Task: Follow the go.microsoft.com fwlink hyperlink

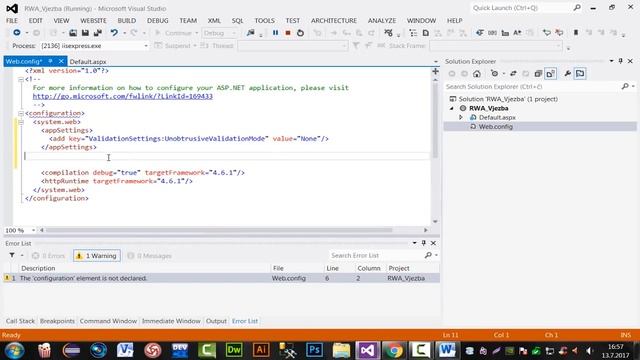Action: (x=122, y=96)
